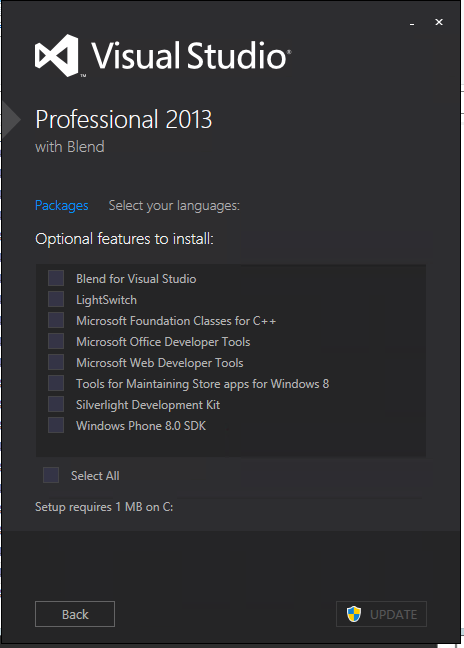Click the Visual Studio logo icon
The width and height of the screenshot is (464, 648).
pyautogui.click(x=57, y=55)
